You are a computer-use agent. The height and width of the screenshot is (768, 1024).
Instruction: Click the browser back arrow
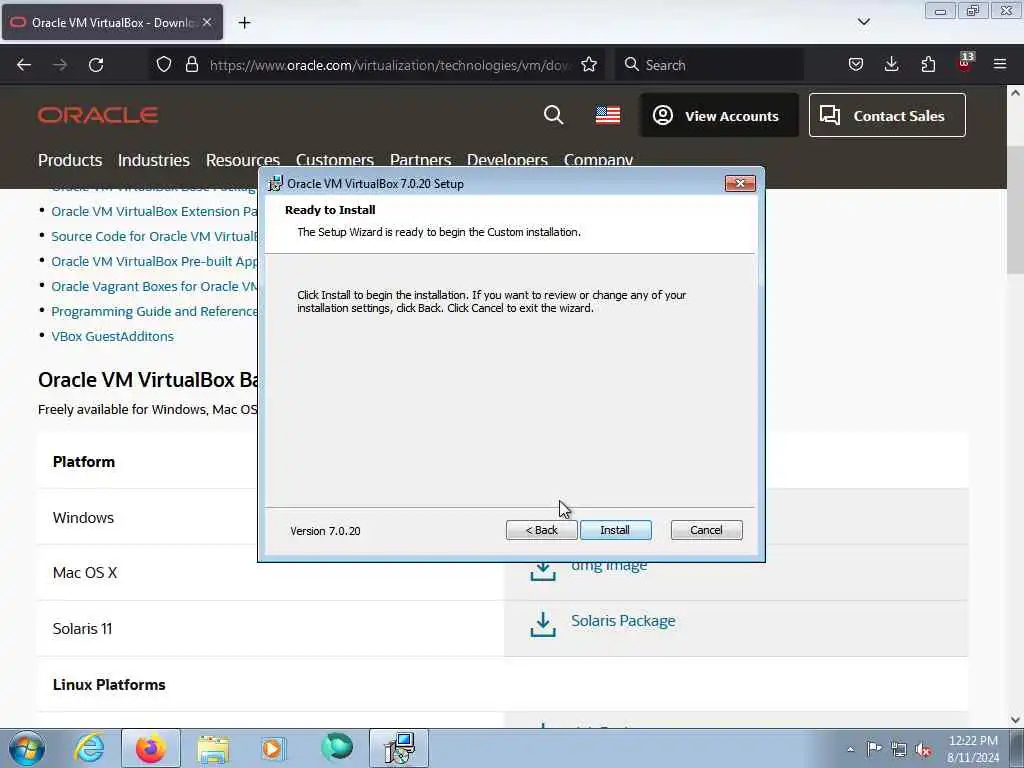coord(24,65)
